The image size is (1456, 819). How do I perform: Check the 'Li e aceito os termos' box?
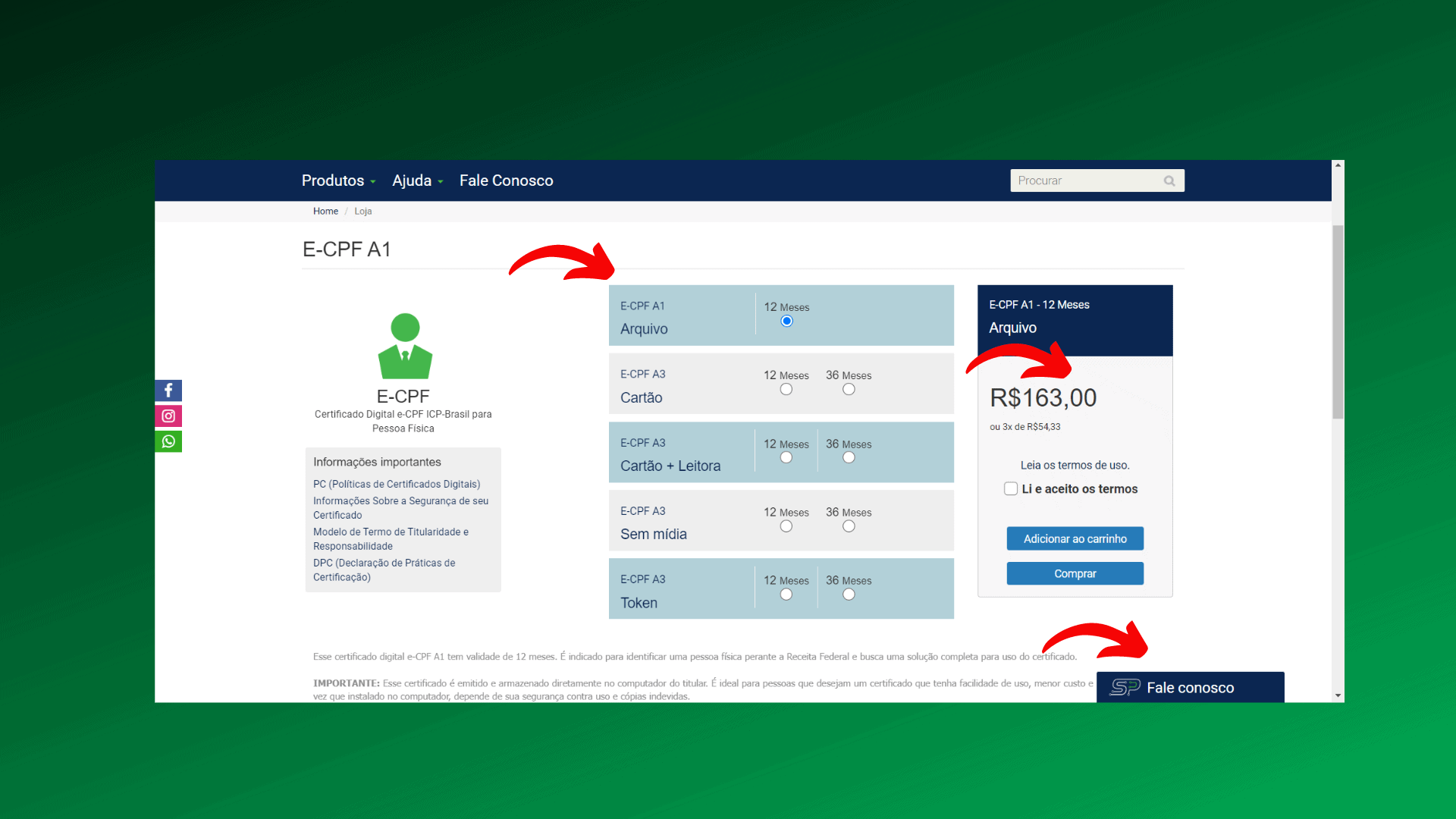1011,489
